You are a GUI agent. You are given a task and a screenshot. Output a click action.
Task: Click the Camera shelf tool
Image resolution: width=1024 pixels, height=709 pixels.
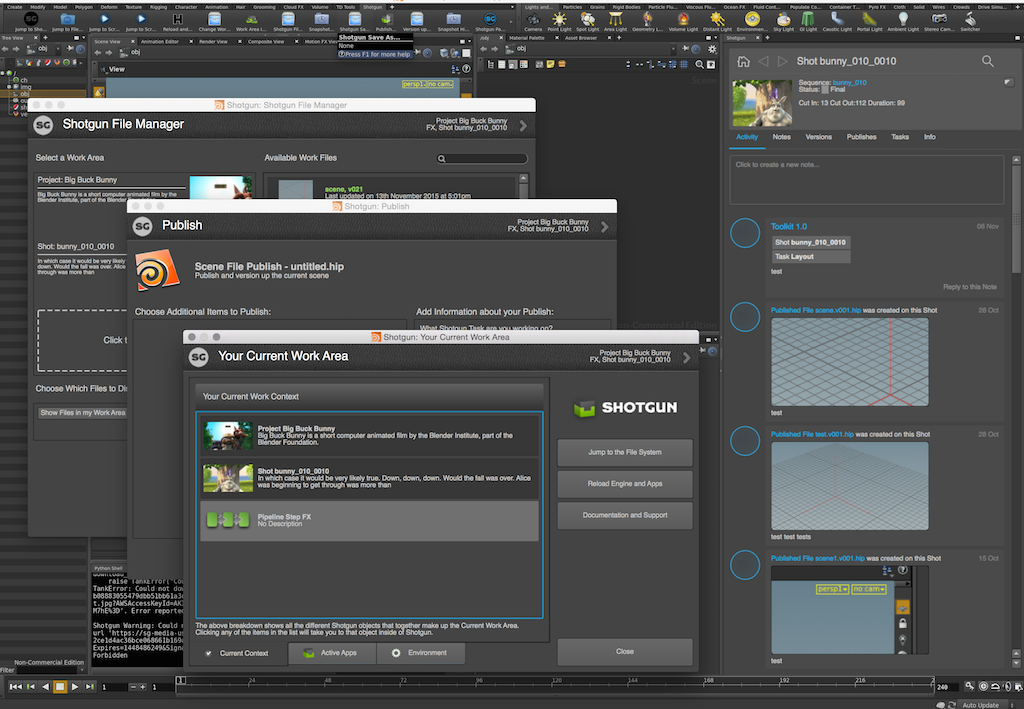[533, 22]
